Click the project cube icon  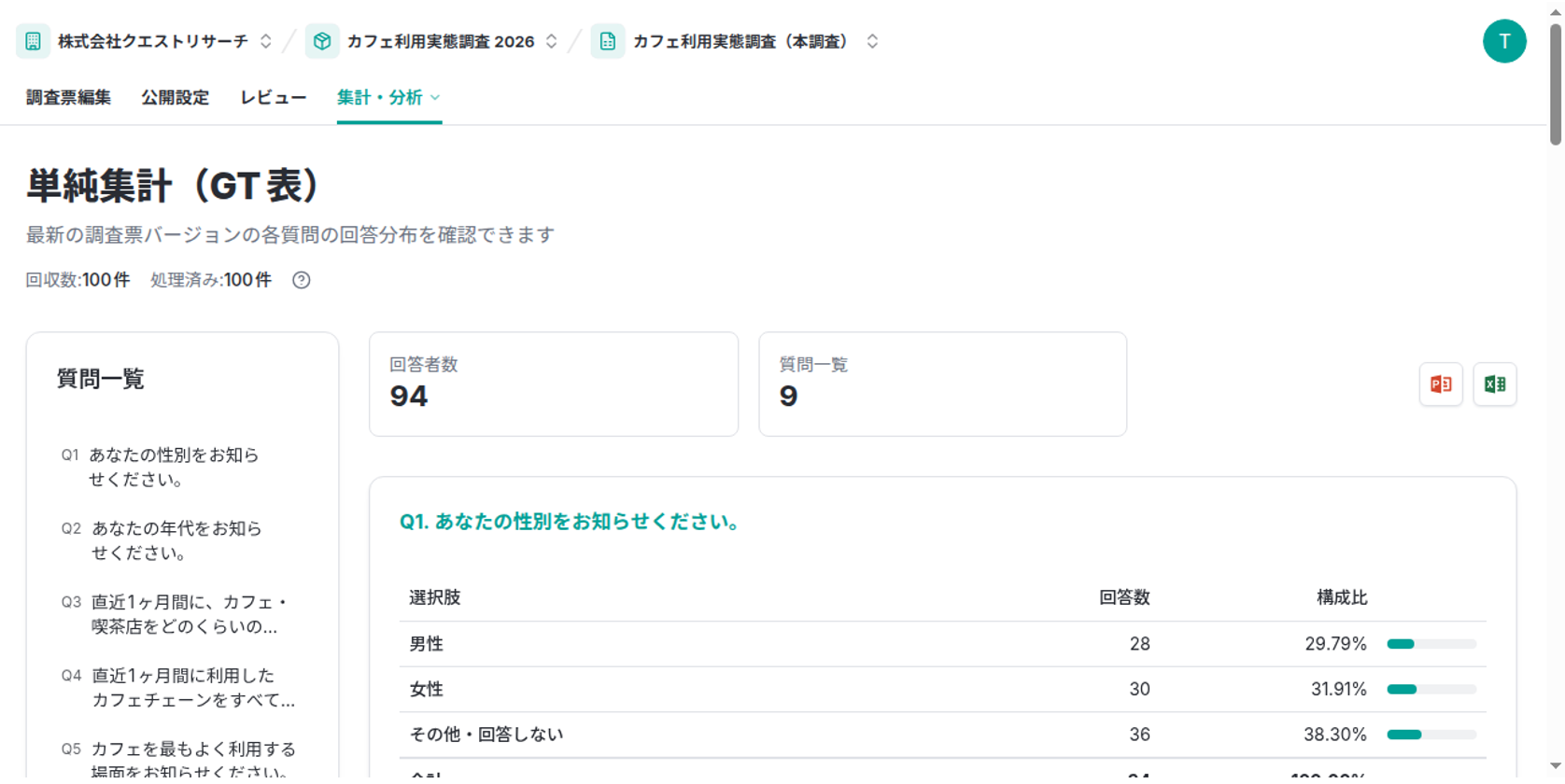(x=322, y=41)
